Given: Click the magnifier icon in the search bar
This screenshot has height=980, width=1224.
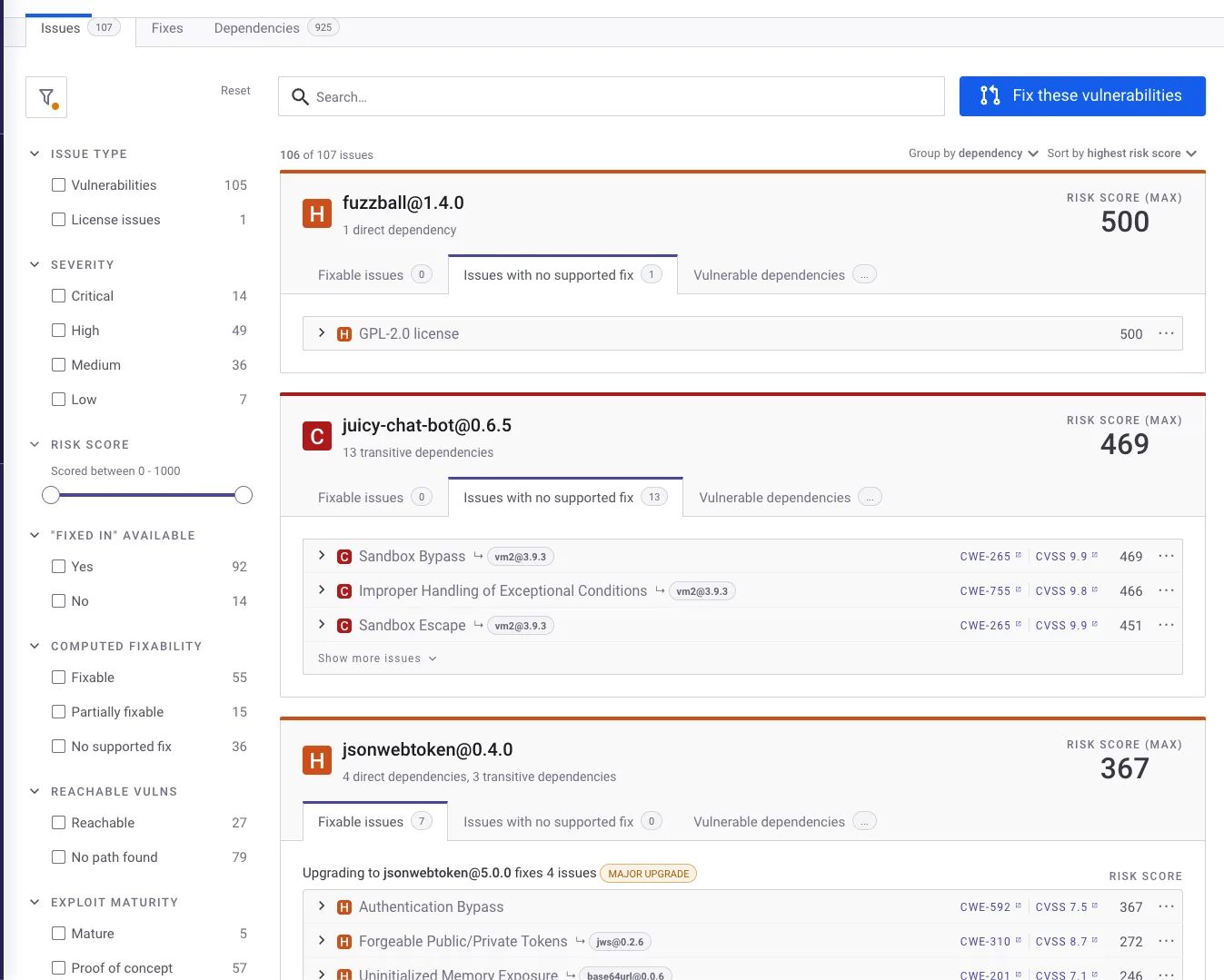Looking at the screenshot, I should pos(300,96).
